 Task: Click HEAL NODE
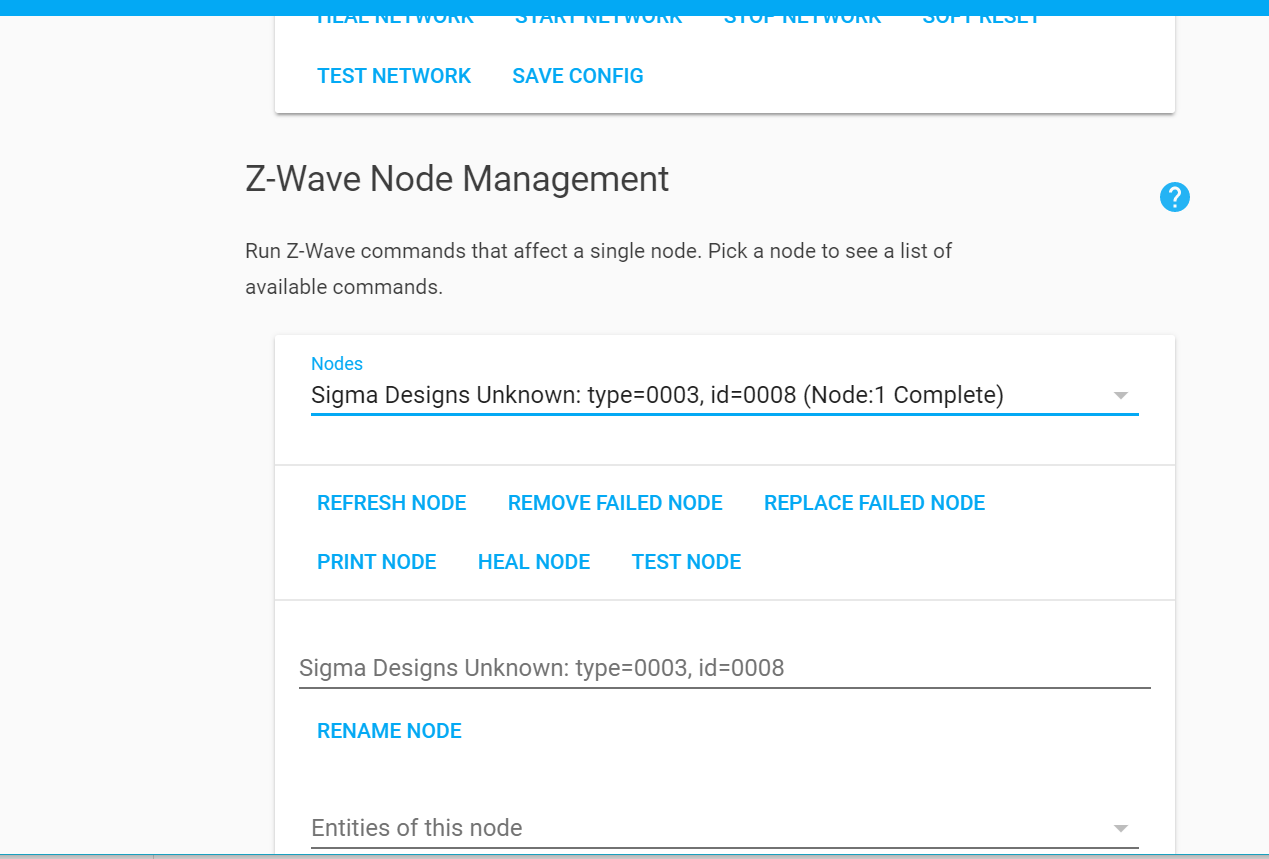(x=534, y=561)
